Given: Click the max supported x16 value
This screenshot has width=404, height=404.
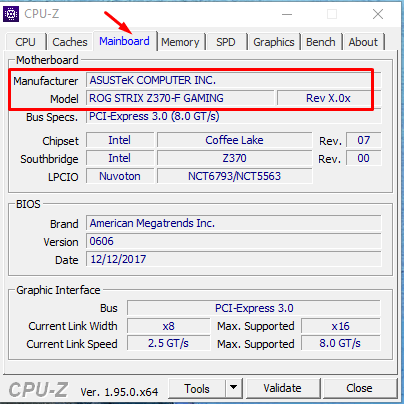Looking at the screenshot, I should [x=341, y=326].
